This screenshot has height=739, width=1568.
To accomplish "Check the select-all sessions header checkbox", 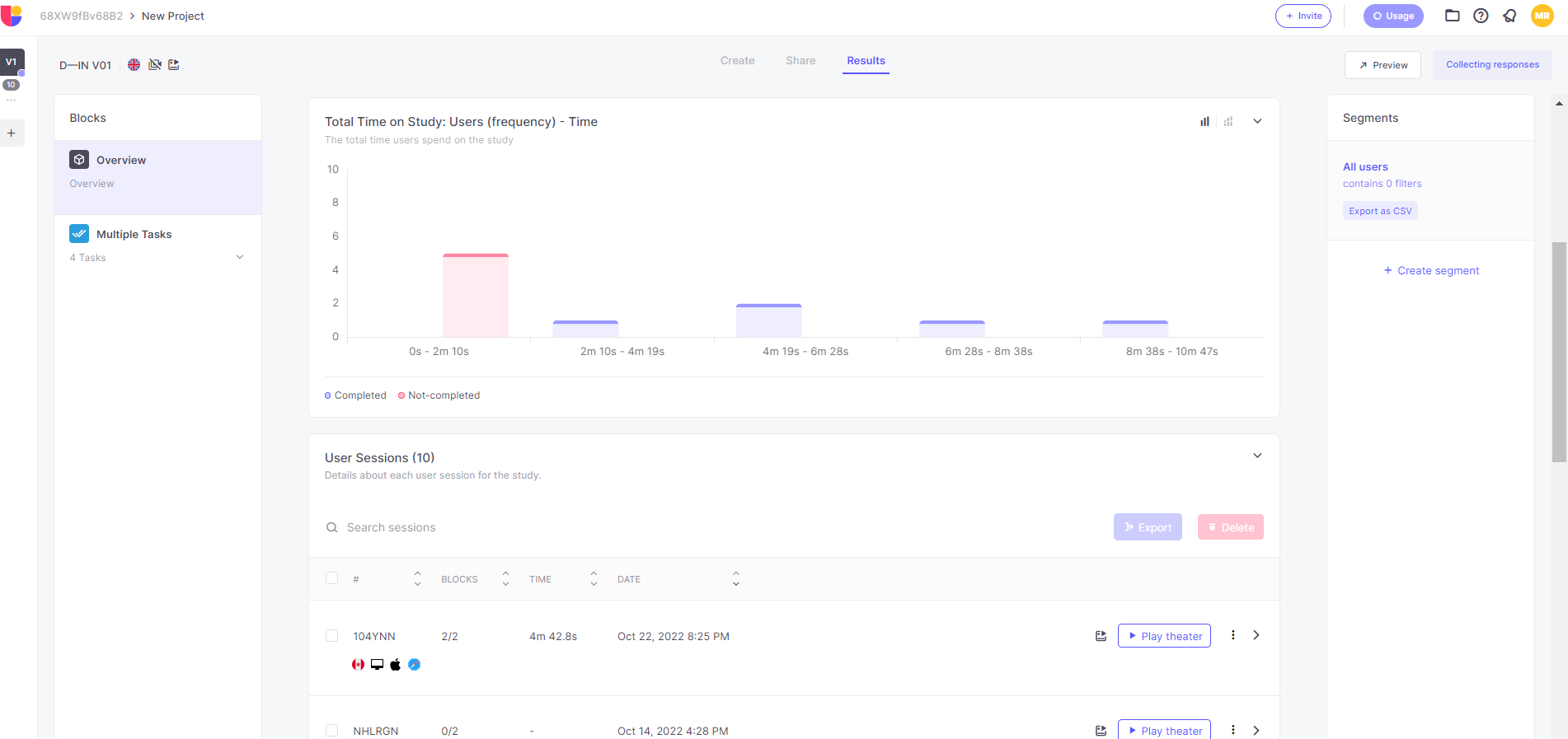I will pyautogui.click(x=331, y=578).
